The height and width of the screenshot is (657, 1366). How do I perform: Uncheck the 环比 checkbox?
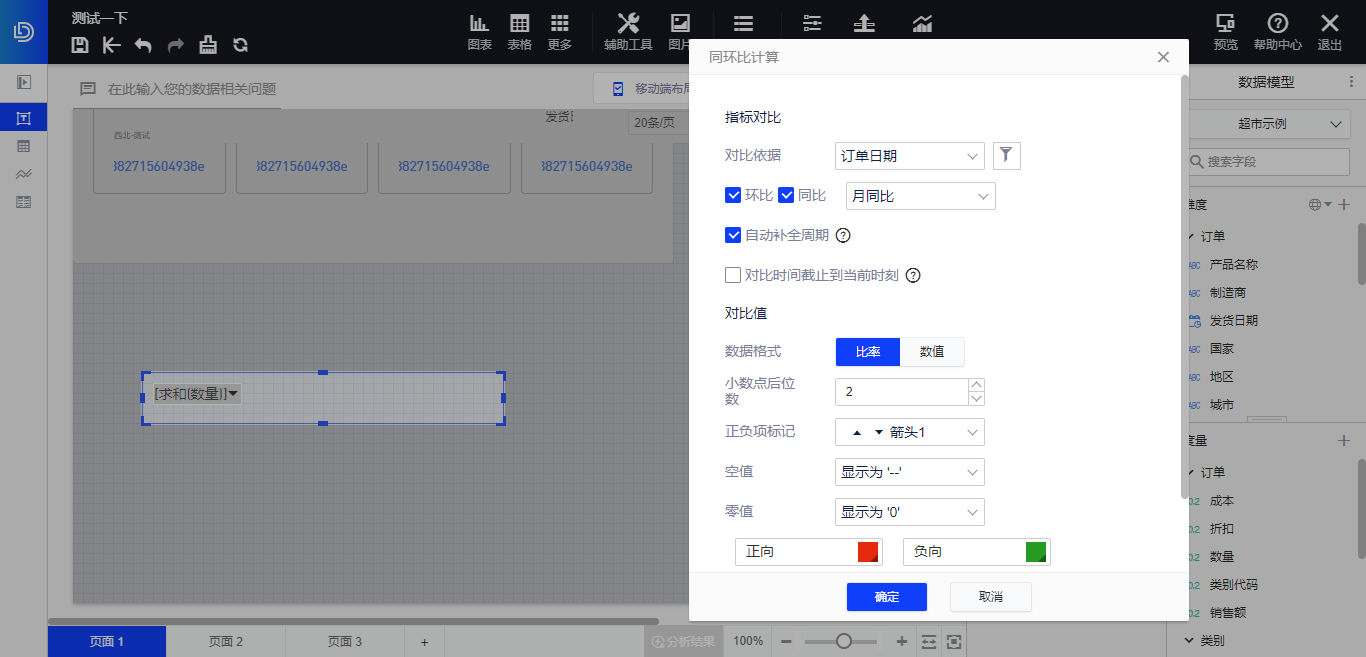[733, 195]
